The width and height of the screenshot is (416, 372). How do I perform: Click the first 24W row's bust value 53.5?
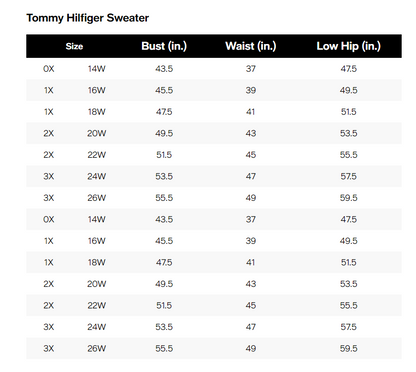click(164, 176)
